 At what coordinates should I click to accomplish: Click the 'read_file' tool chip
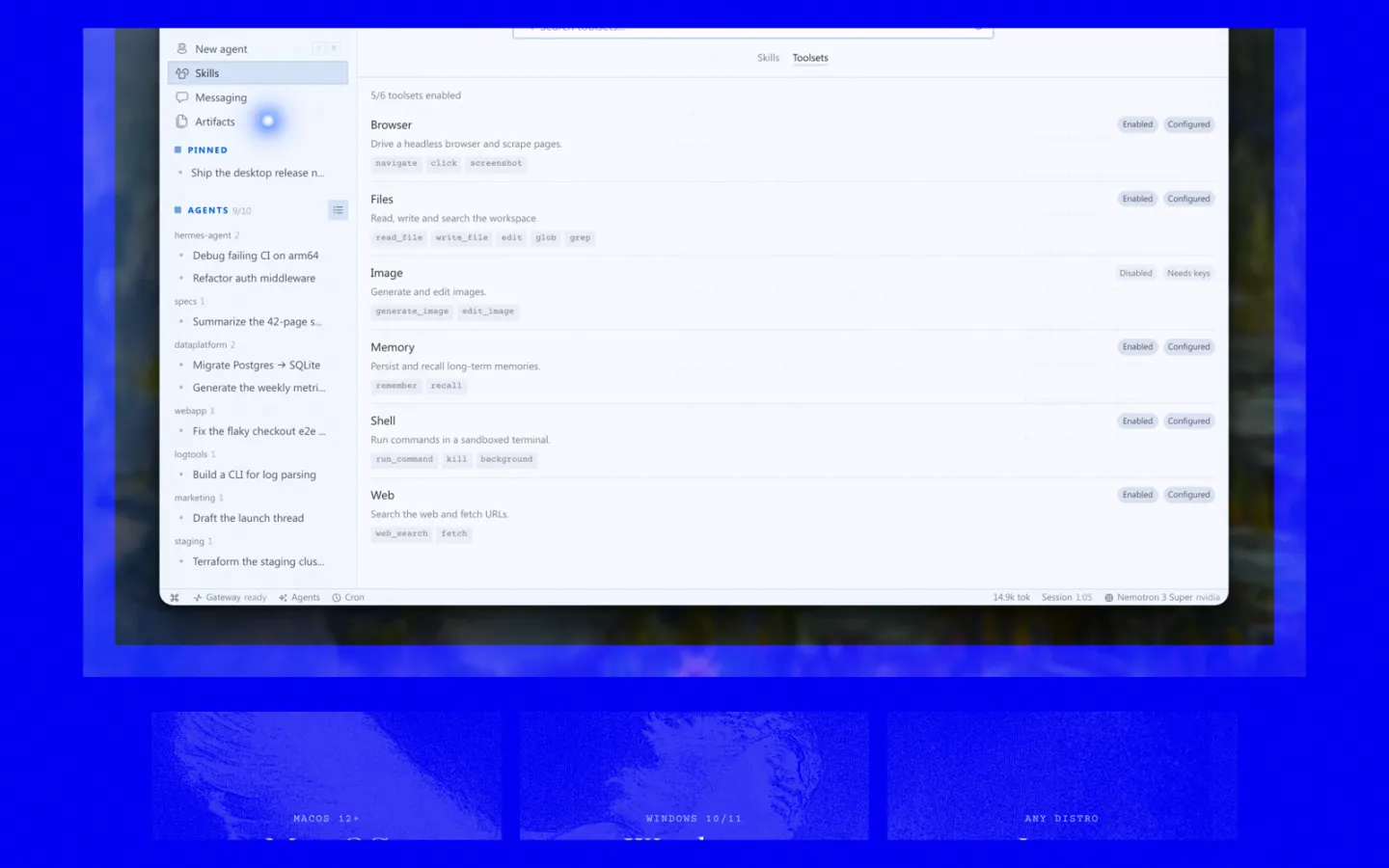click(x=399, y=237)
